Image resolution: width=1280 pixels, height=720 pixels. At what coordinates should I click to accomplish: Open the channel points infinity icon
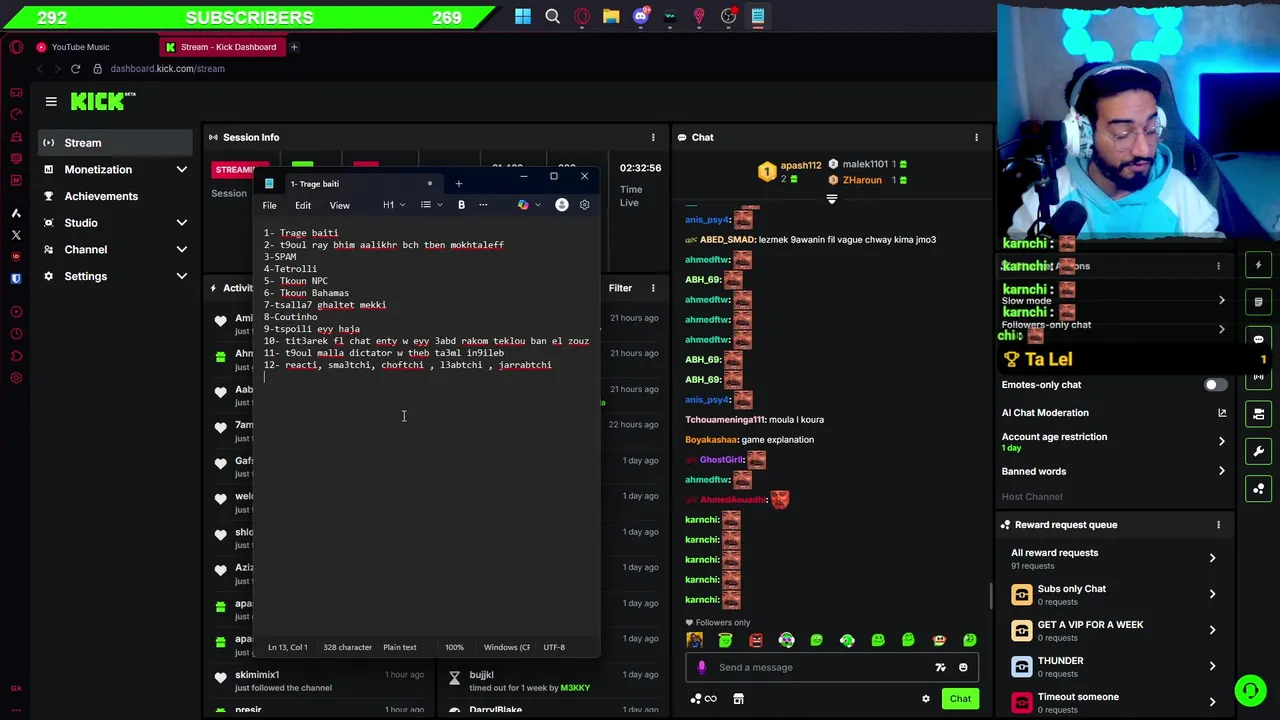click(703, 699)
